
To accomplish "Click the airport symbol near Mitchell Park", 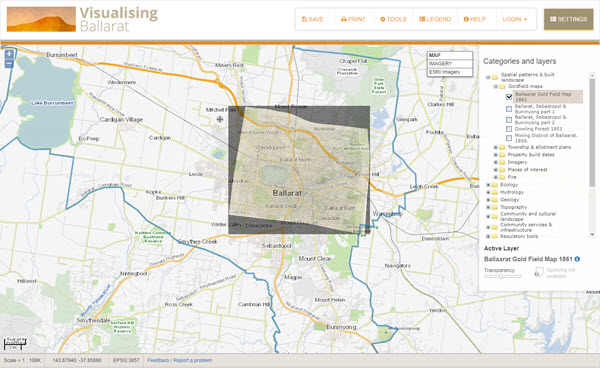I will [220, 119].
